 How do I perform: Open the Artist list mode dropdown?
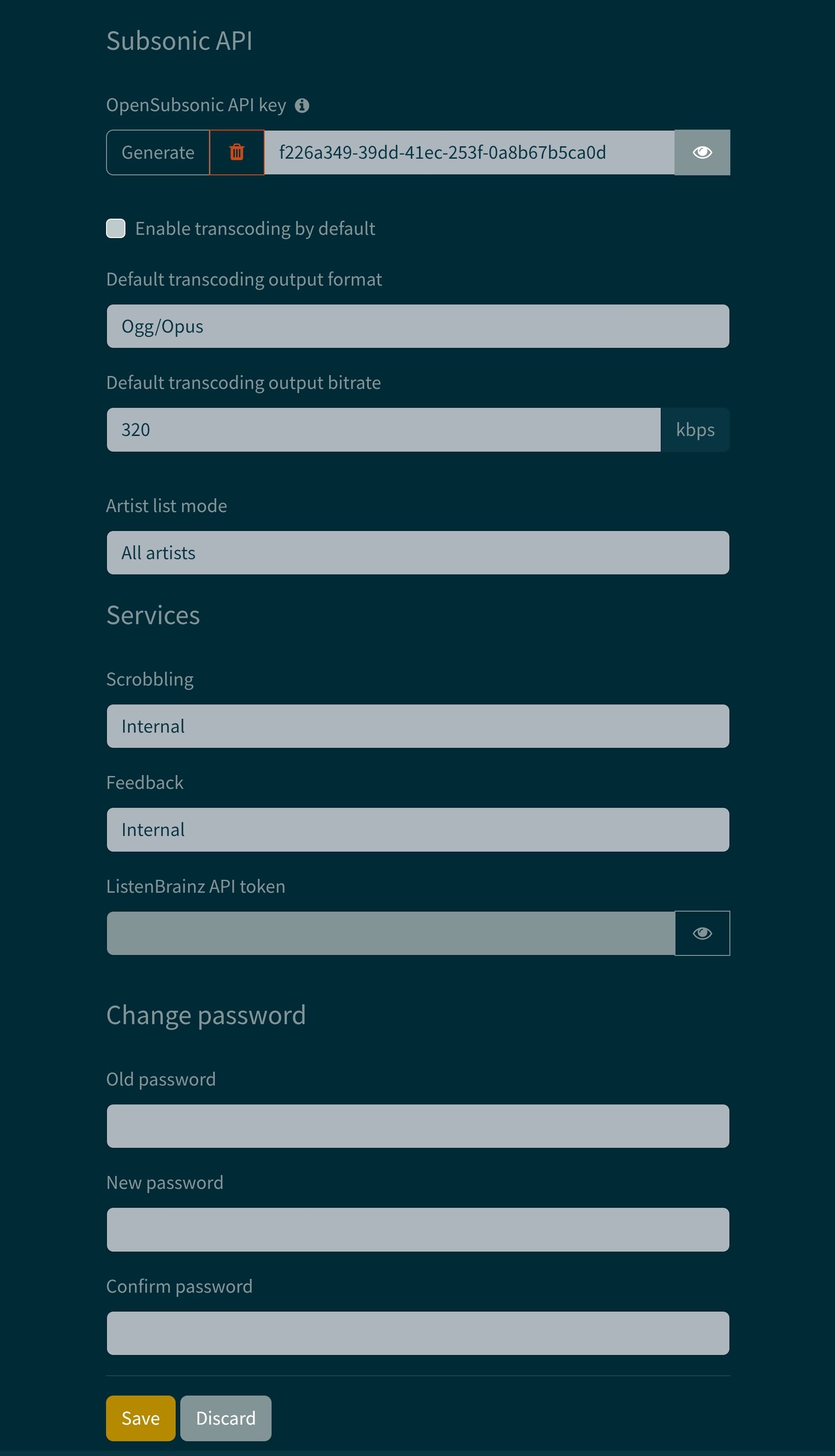(x=418, y=553)
